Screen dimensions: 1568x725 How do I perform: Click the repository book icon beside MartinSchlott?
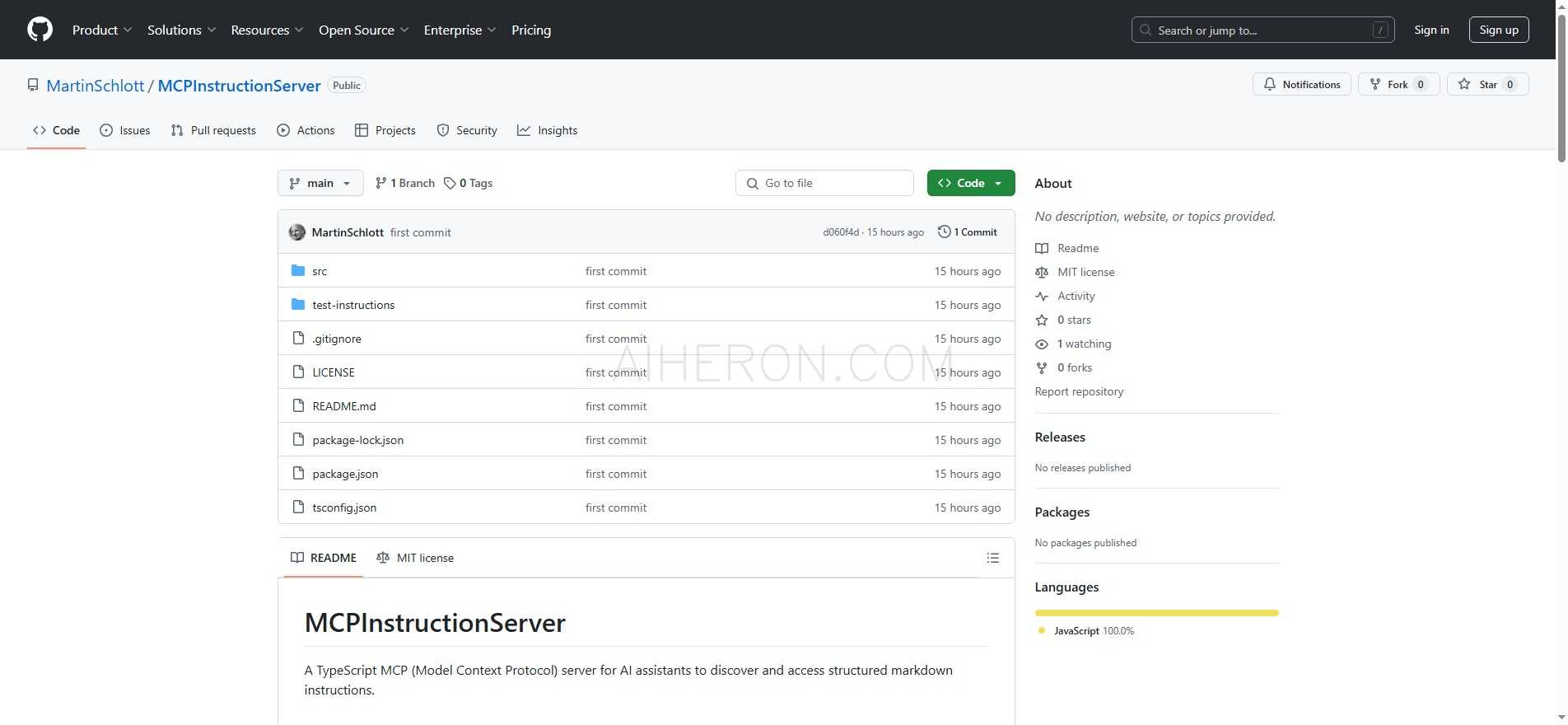33,85
